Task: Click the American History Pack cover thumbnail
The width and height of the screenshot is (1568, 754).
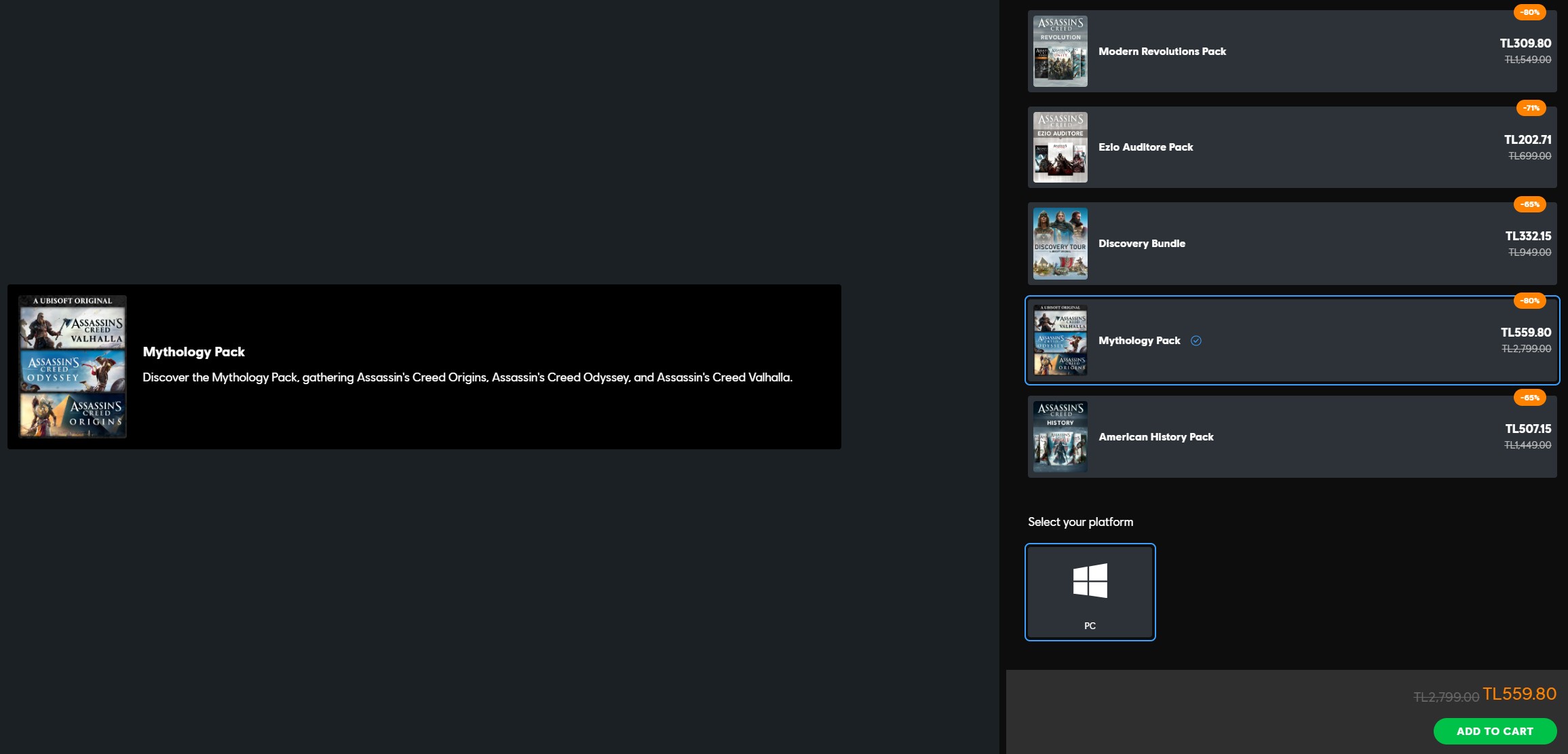Action: tap(1060, 436)
